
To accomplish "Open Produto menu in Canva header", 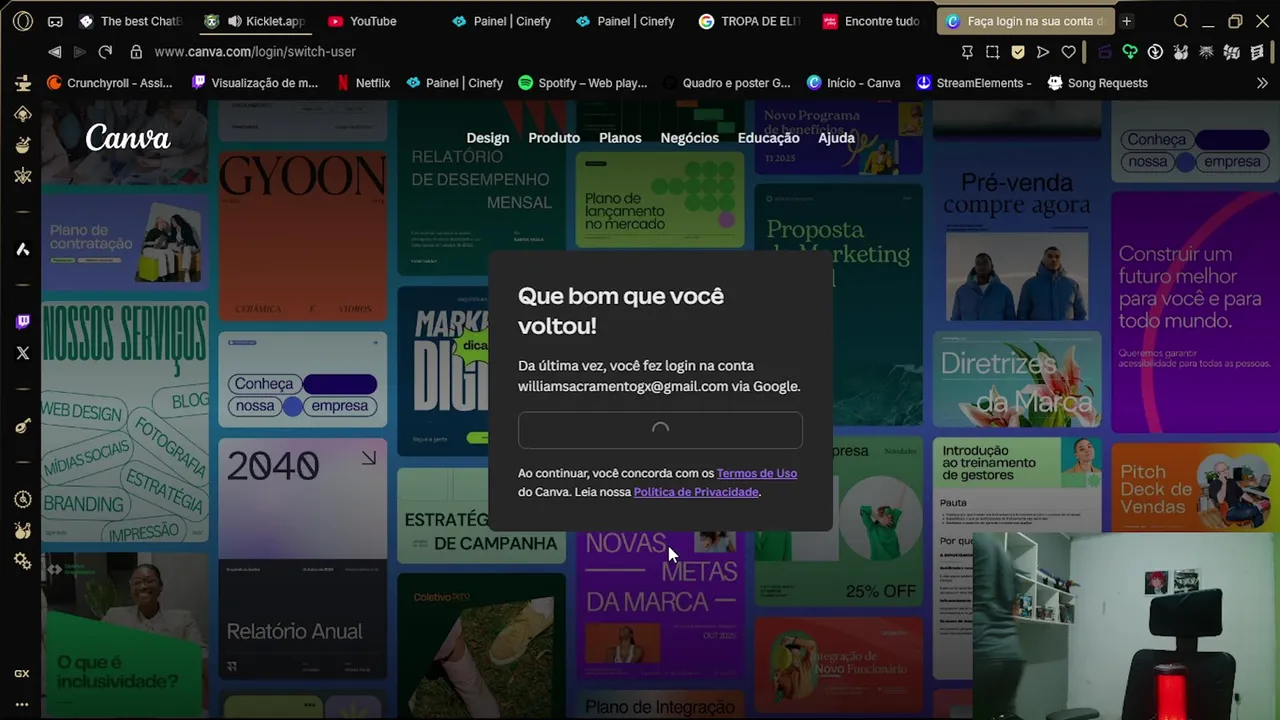I will point(554,138).
